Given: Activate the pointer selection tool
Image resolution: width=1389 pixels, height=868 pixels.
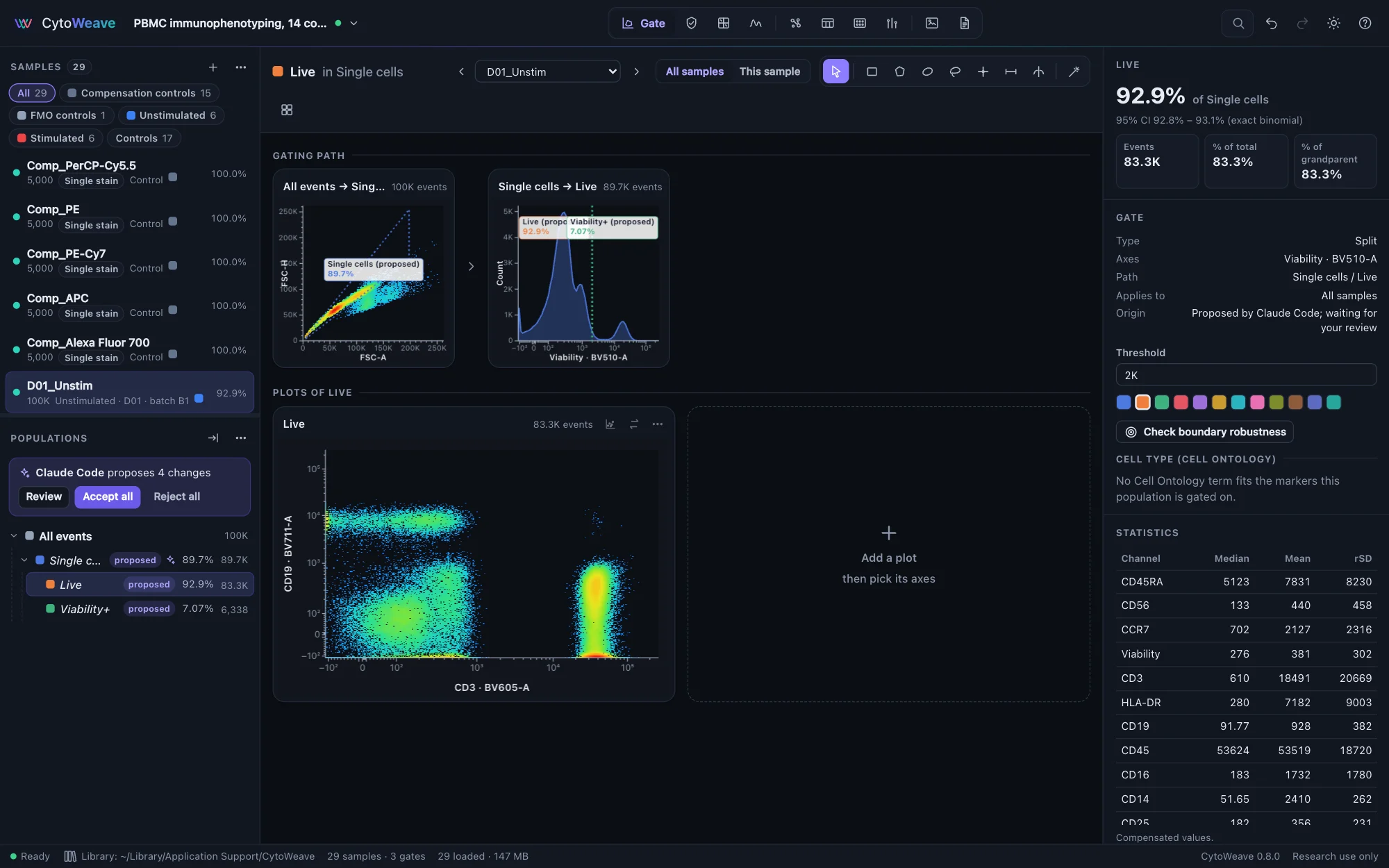Looking at the screenshot, I should (x=835, y=72).
